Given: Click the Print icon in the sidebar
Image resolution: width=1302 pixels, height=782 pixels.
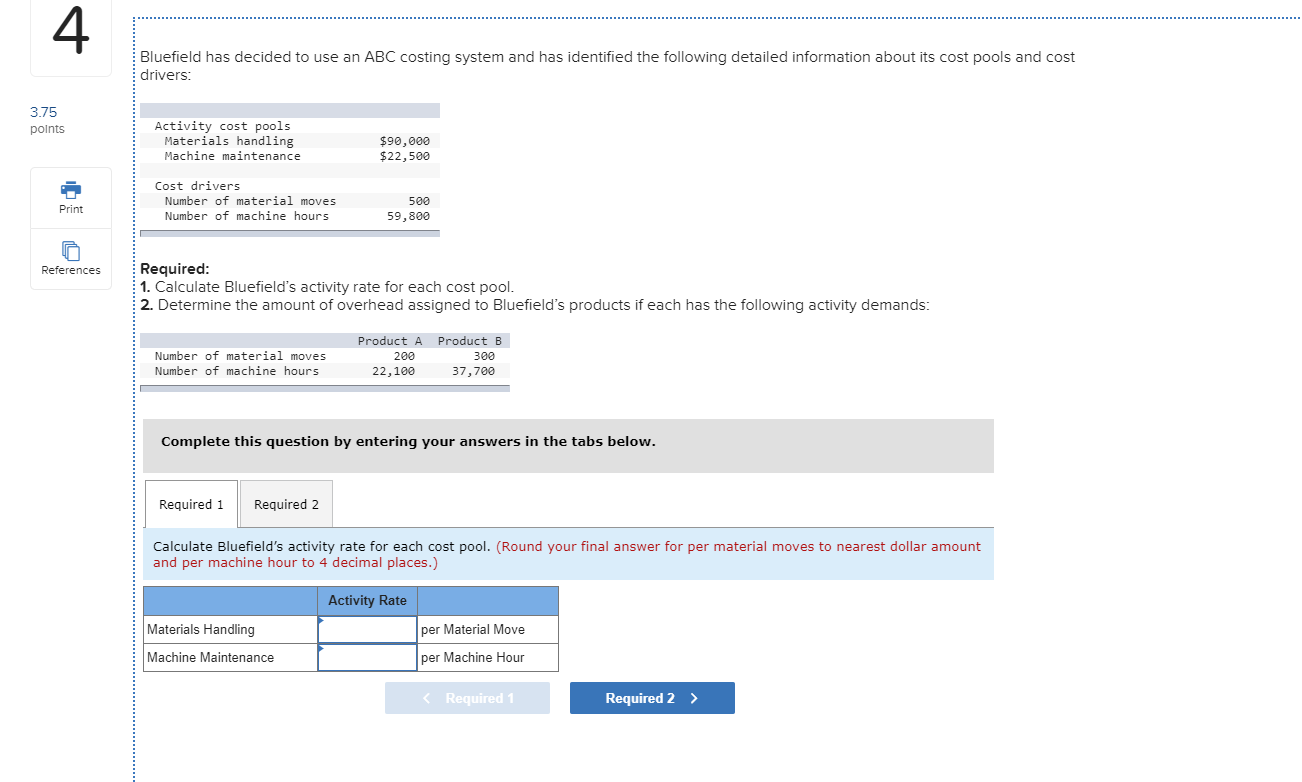Looking at the screenshot, I should pyautogui.click(x=70, y=197).
